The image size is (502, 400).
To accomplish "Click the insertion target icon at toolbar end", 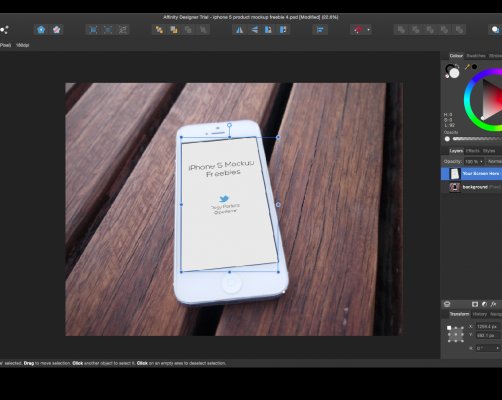I will (496, 30).
